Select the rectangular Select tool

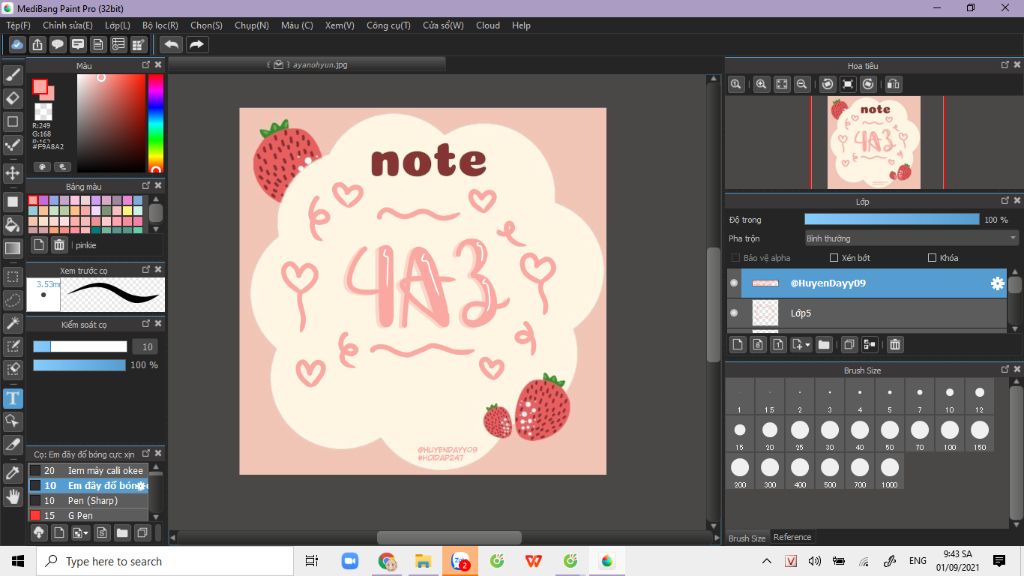coord(12,277)
